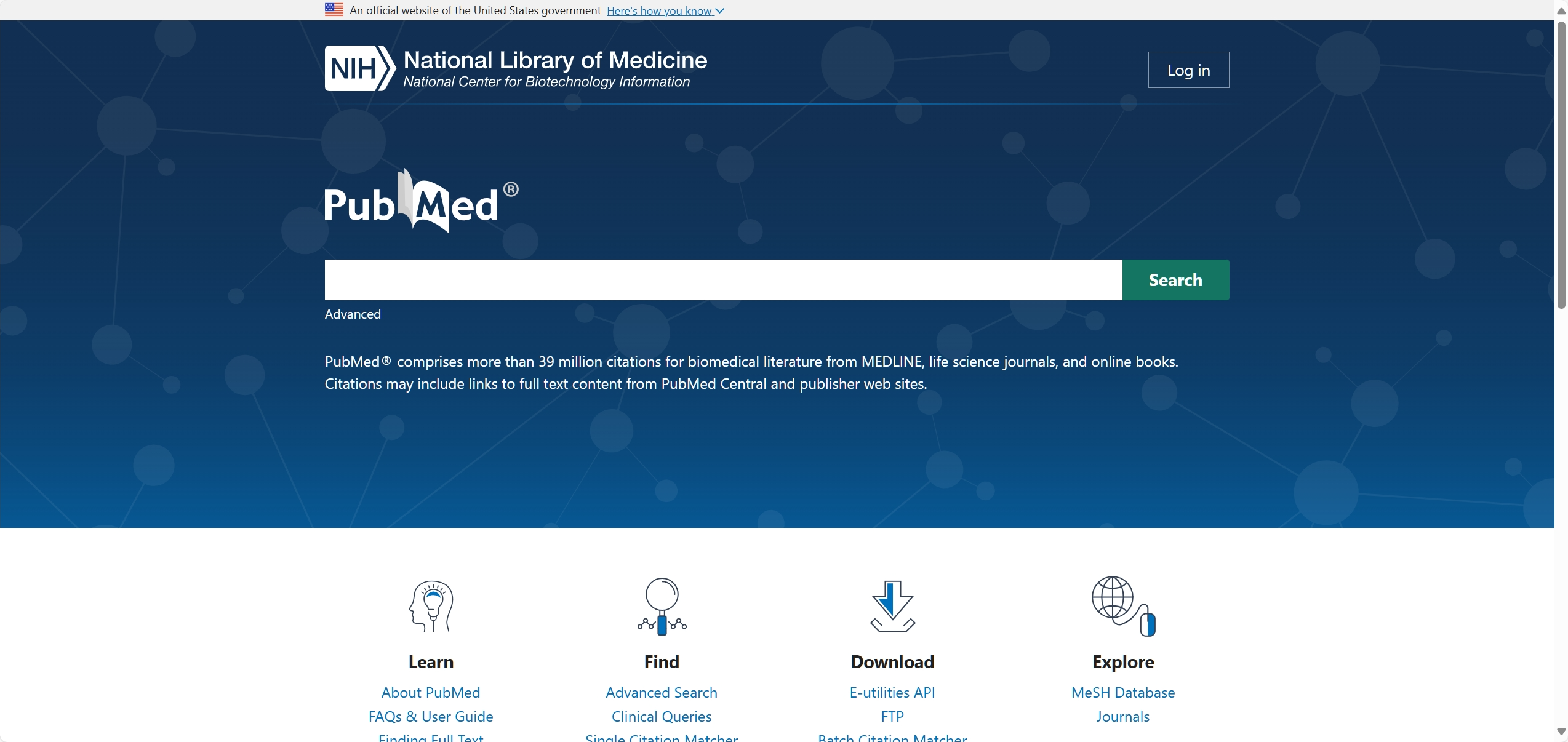
Task: Open About PubMed link
Action: pyautogui.click(x=431, y=693)
